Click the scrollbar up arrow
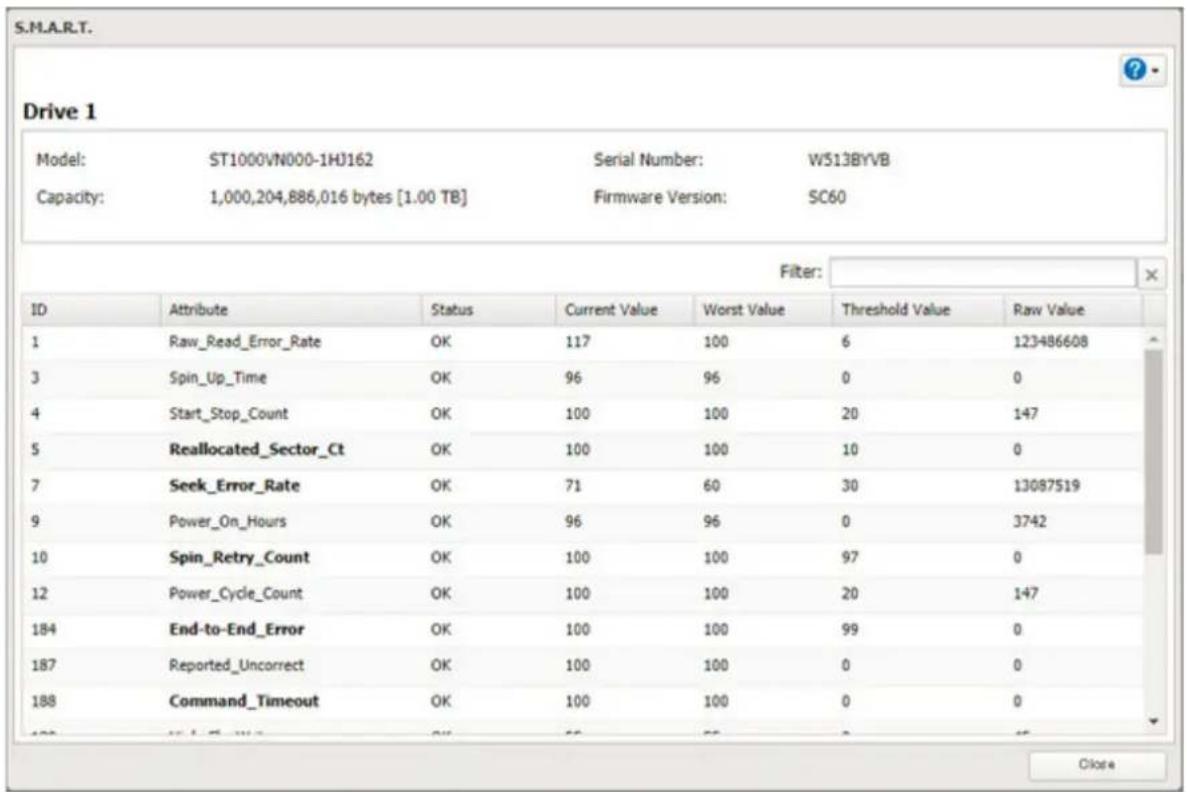 [1154, 340]
